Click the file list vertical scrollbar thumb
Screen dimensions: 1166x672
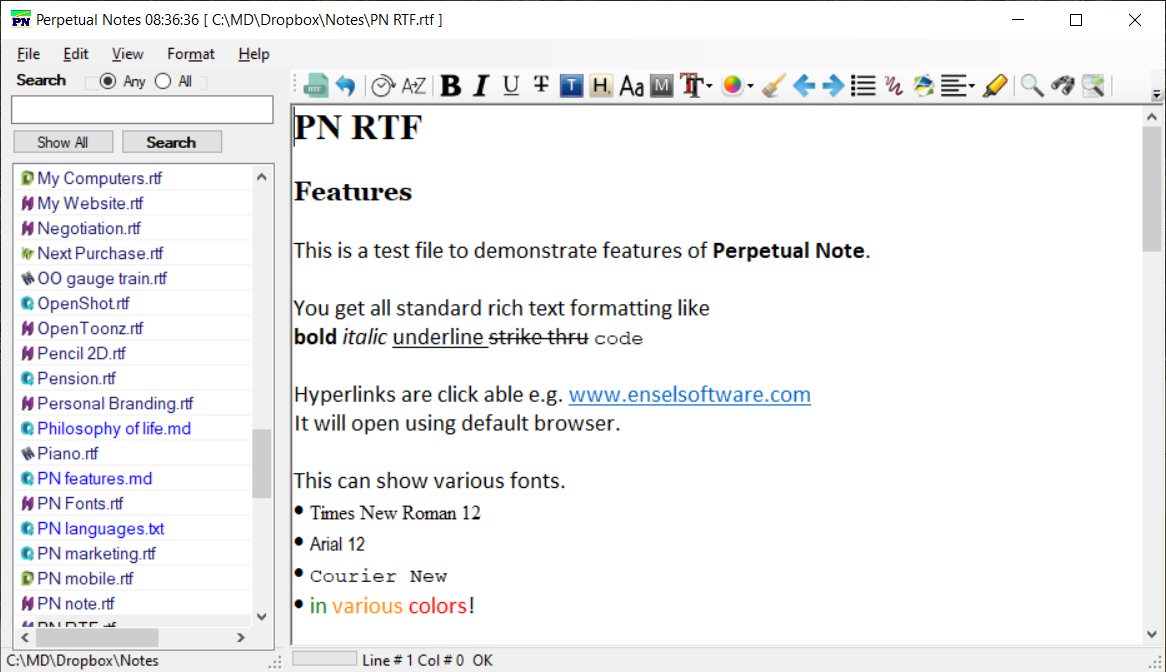click(262, 463)
